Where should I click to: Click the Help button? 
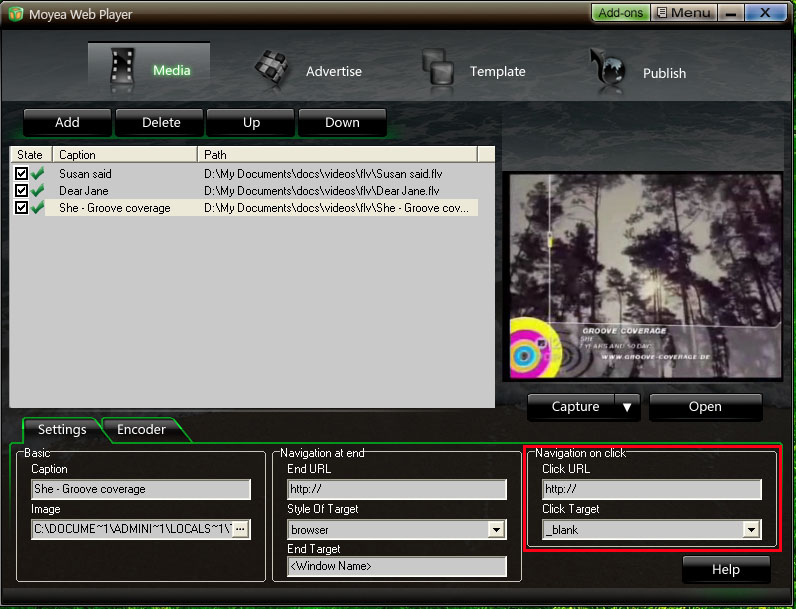[726, 569]
